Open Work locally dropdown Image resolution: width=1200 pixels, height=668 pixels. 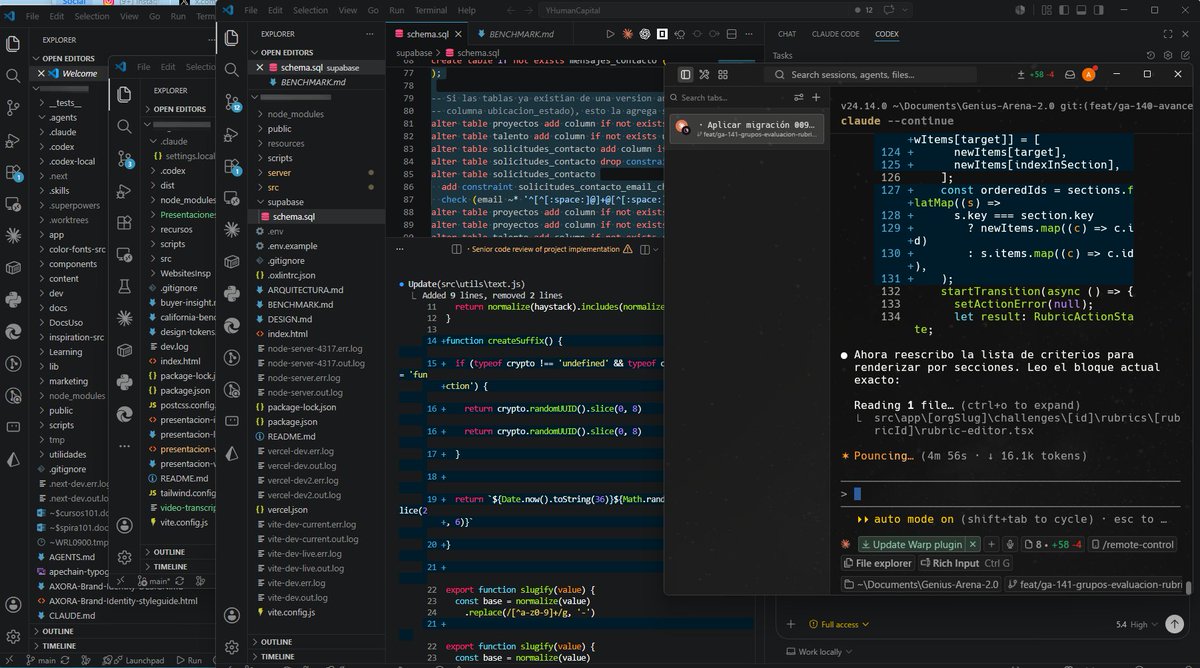(817, 652)
